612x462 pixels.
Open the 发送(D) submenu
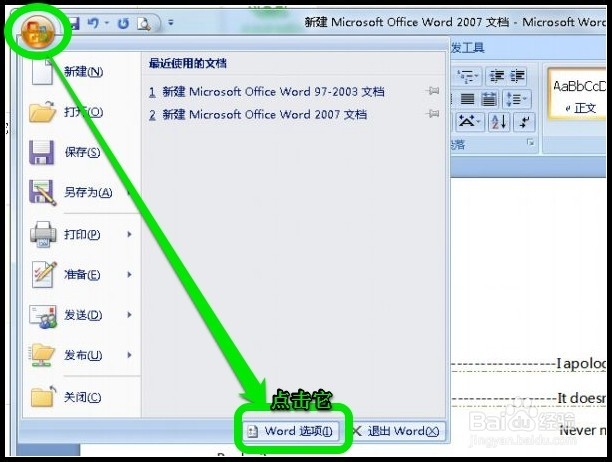point(81,315)
